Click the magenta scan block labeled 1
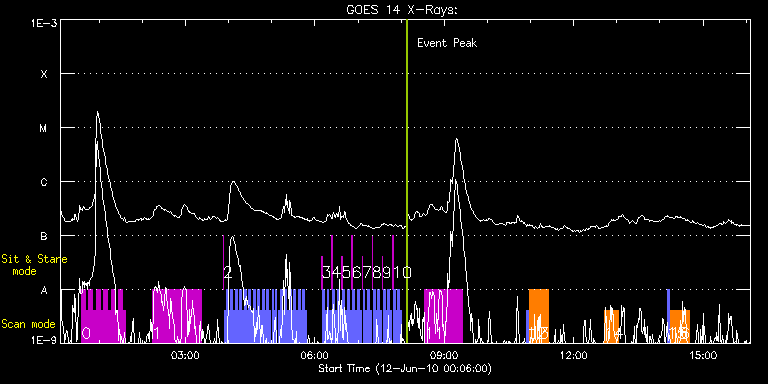Image resolution: width=768 pixels, height=384 pixels. pyautogui.click(x=177, y=316)
